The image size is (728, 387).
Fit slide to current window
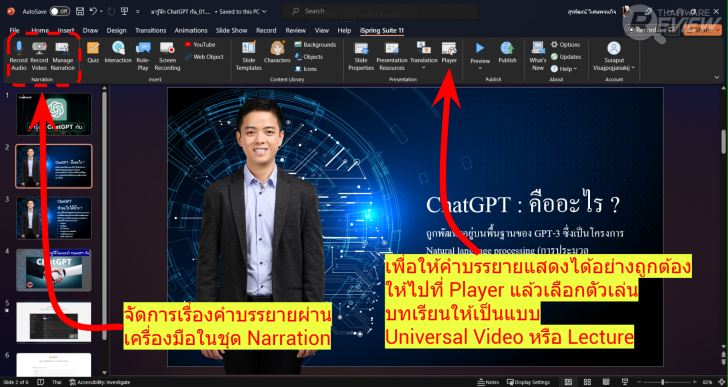(722, 382)
